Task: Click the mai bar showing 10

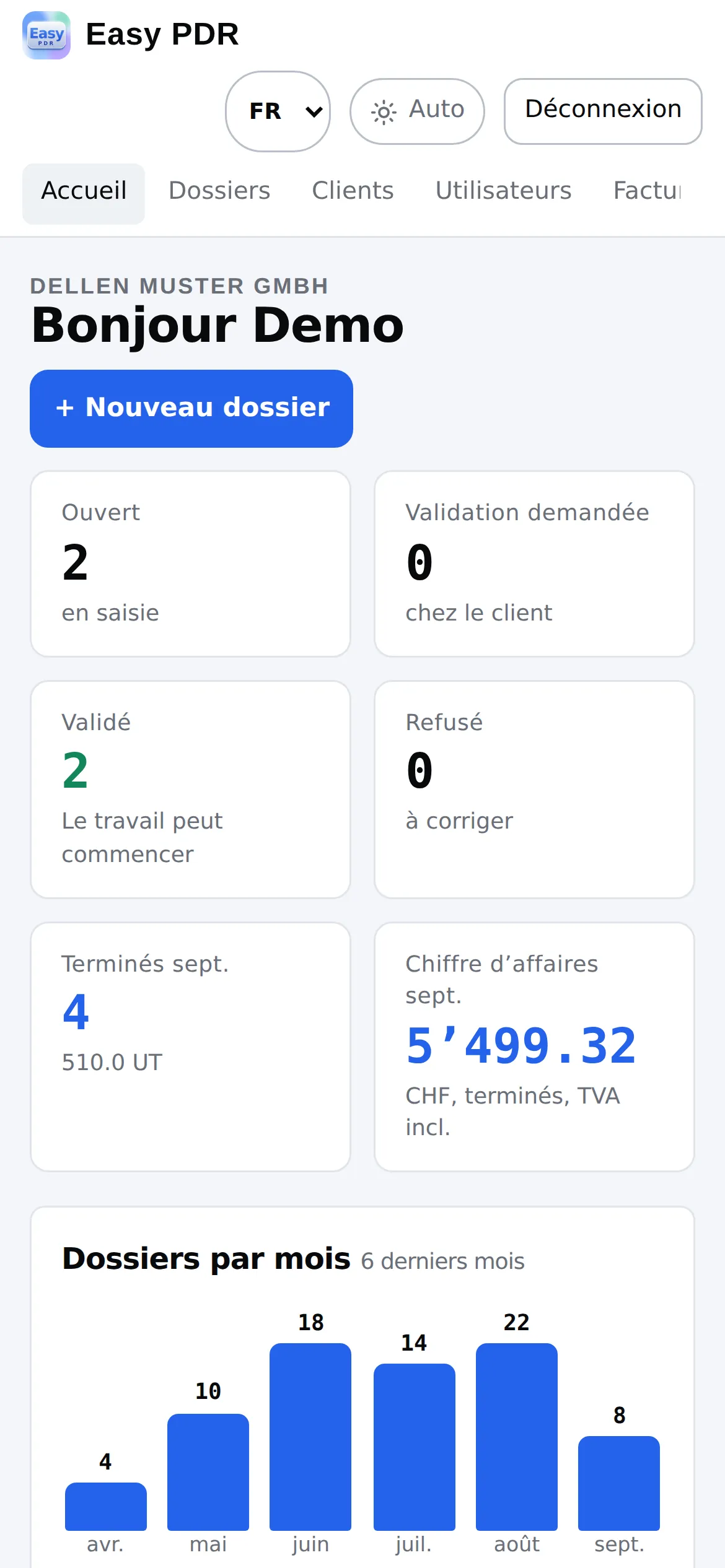Action: coord(208,1472)
